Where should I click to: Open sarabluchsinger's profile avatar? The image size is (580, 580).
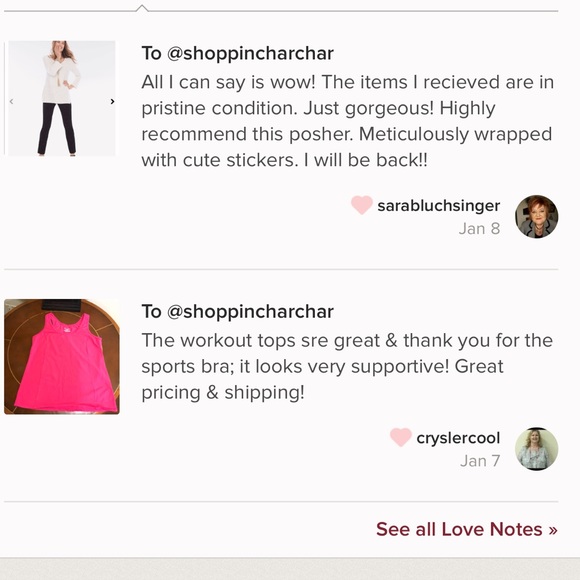tap(536, 217)
